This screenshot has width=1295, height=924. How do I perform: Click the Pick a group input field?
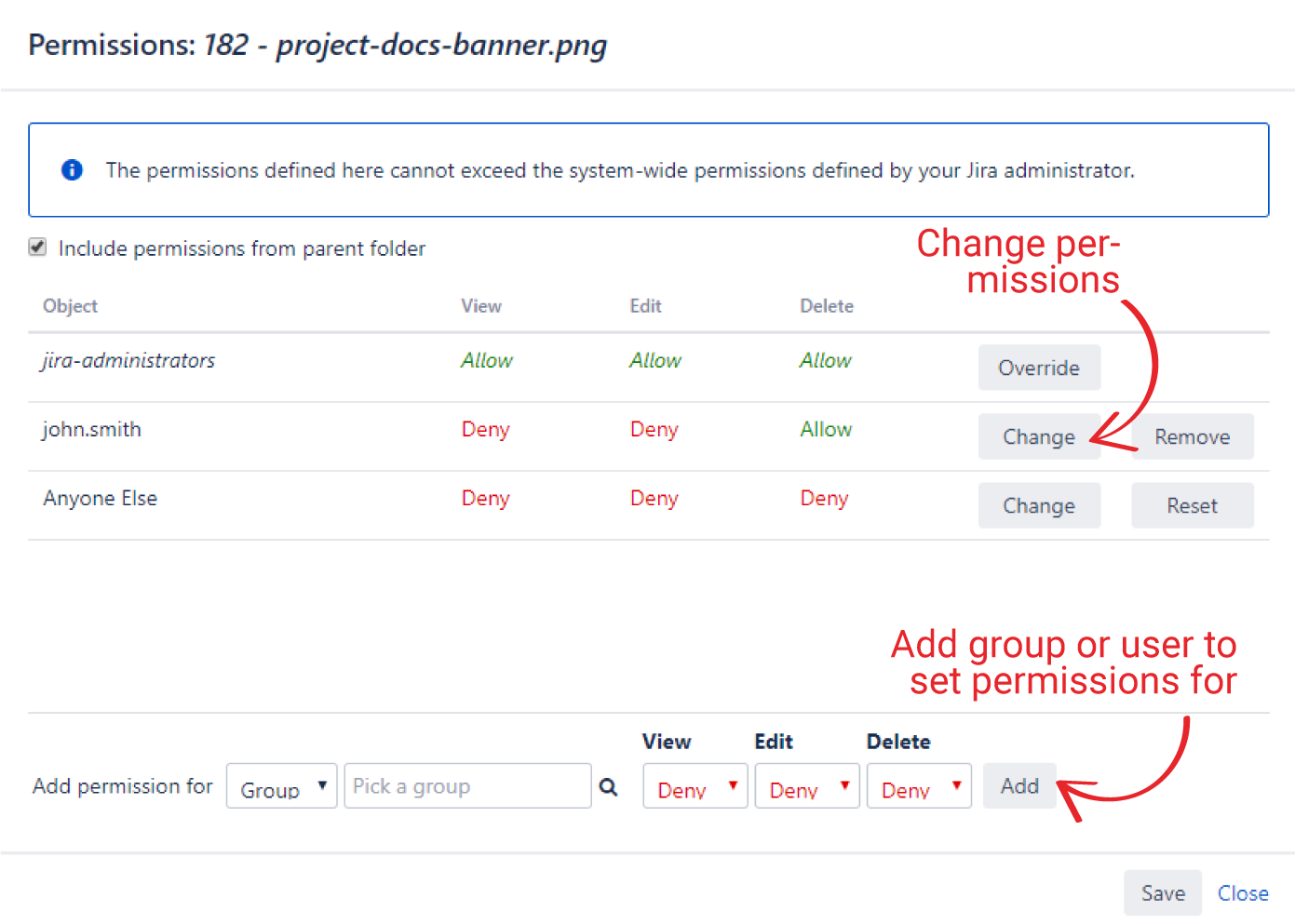click(x=465, y=785)
